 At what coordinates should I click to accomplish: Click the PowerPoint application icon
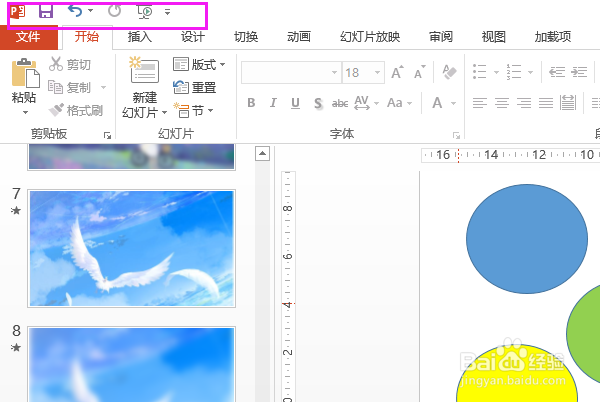(x=17, y=11)
